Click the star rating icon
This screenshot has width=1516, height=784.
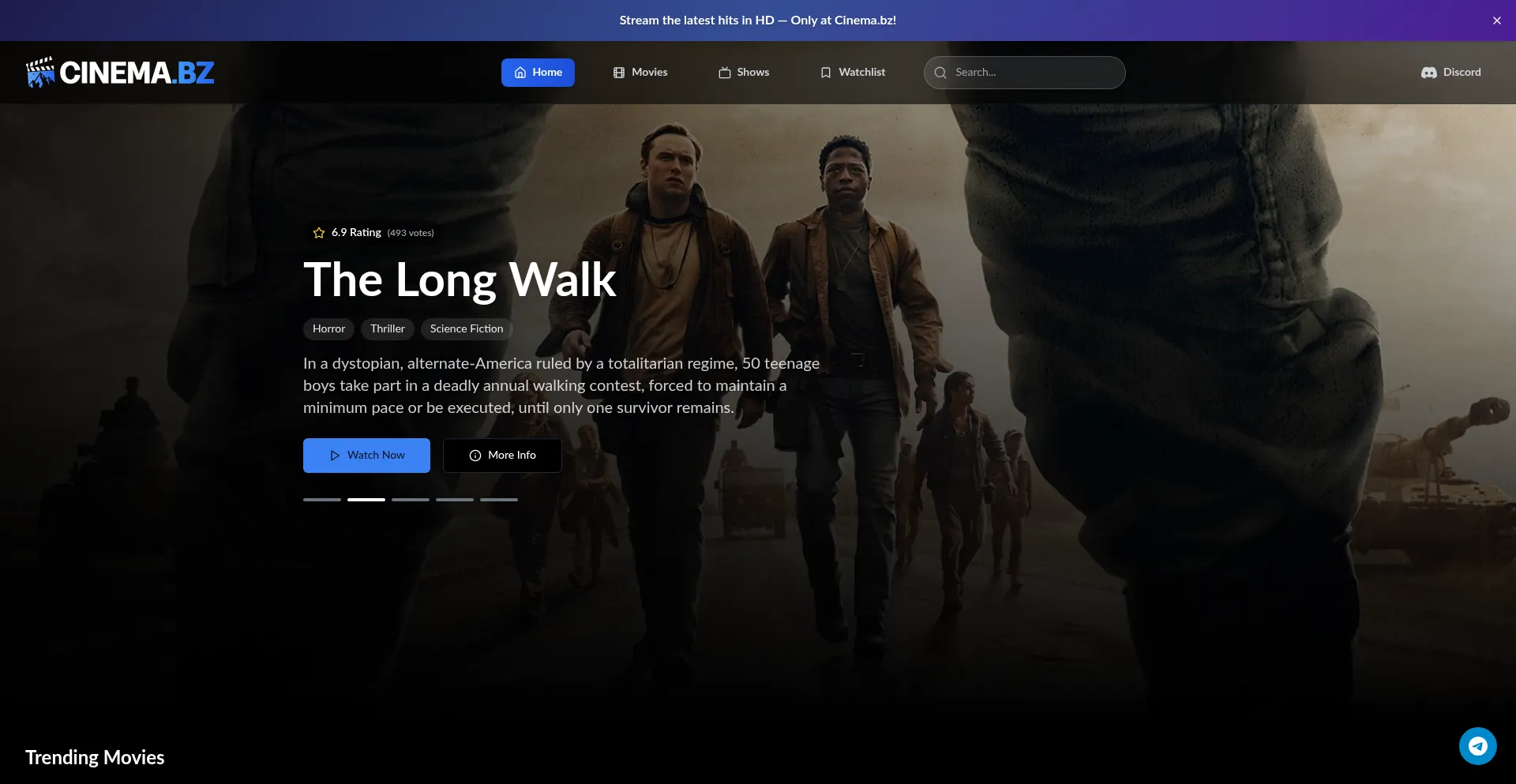(319, 233)
